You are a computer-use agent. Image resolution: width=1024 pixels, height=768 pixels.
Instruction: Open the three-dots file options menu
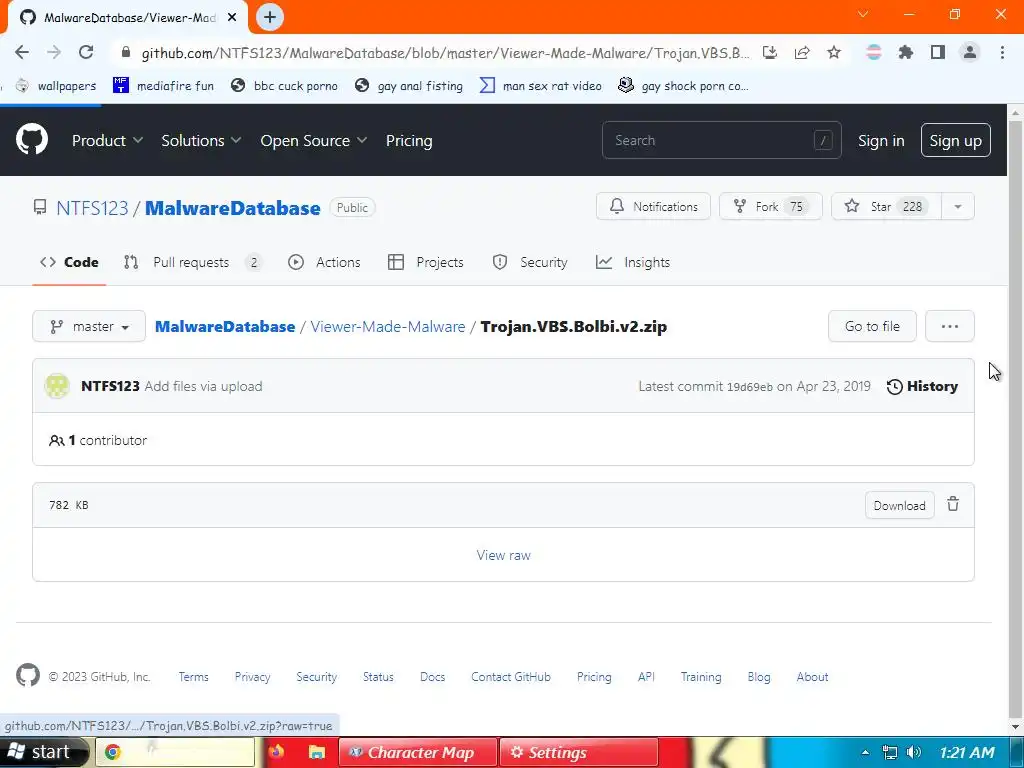coord(950,326)
